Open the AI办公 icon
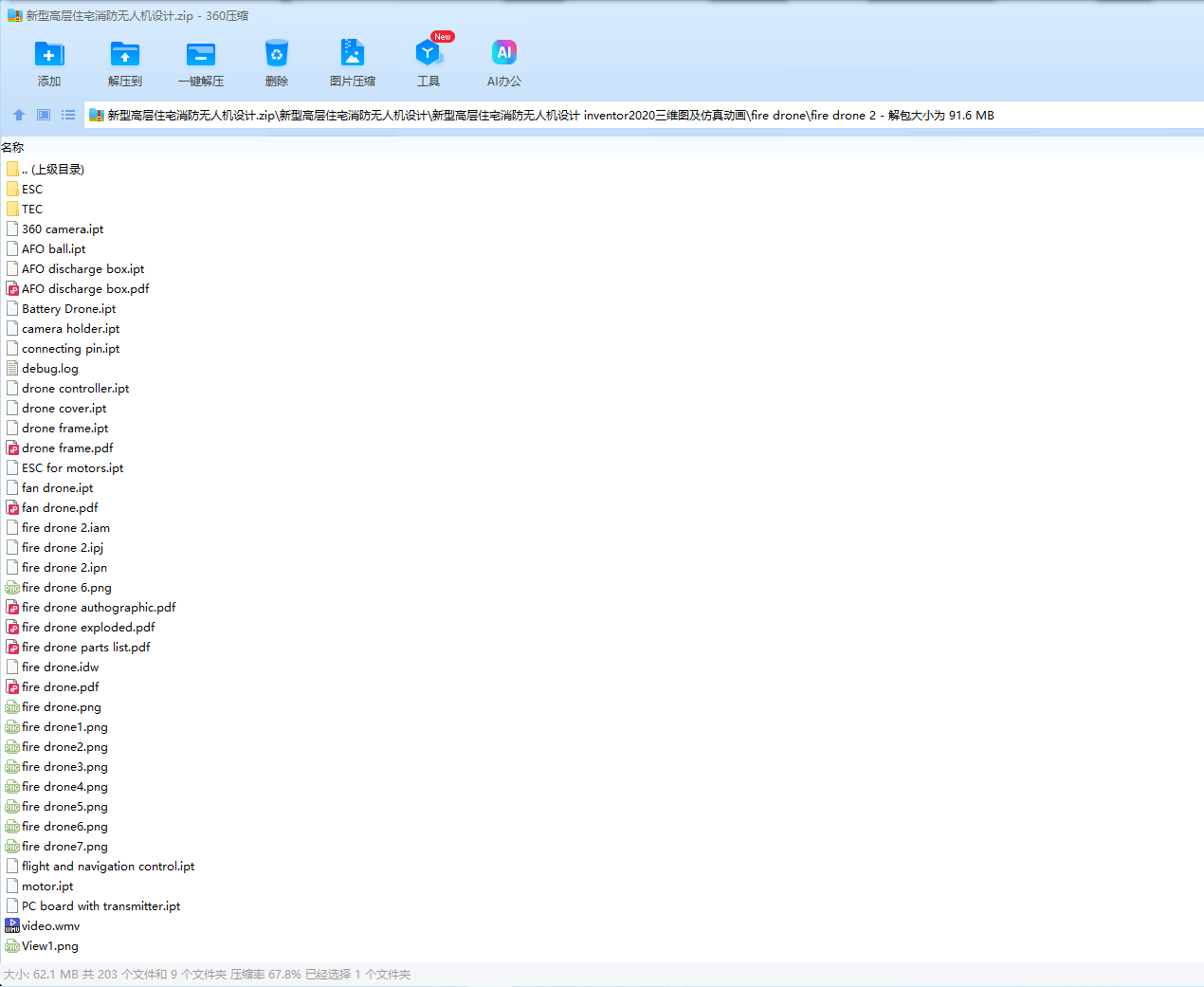 504,53
